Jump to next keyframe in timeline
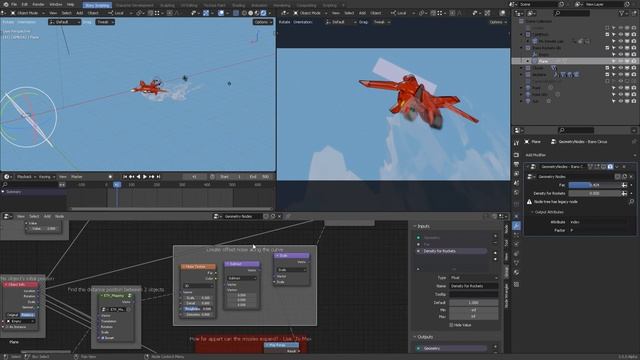640x360 pixels. click(x=152, y=177)
